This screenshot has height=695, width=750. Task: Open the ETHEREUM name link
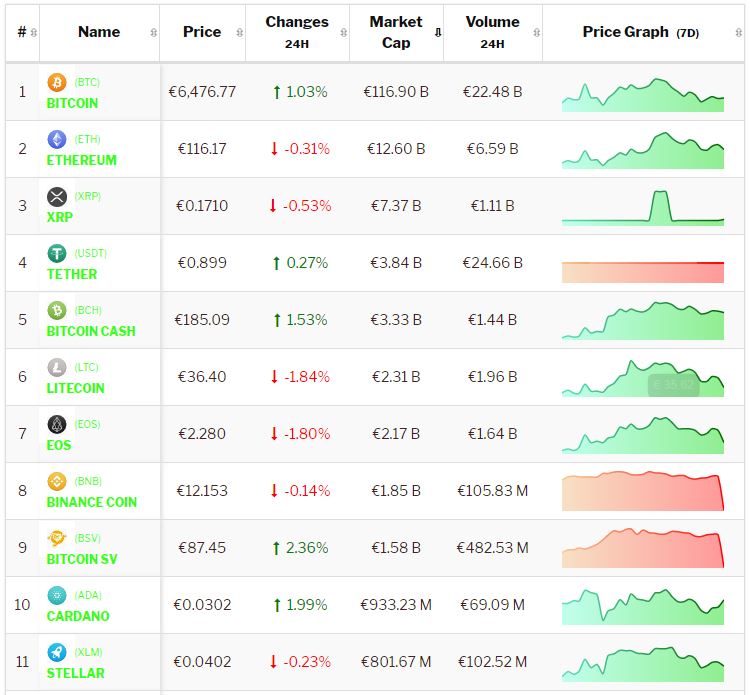(82, 160)
